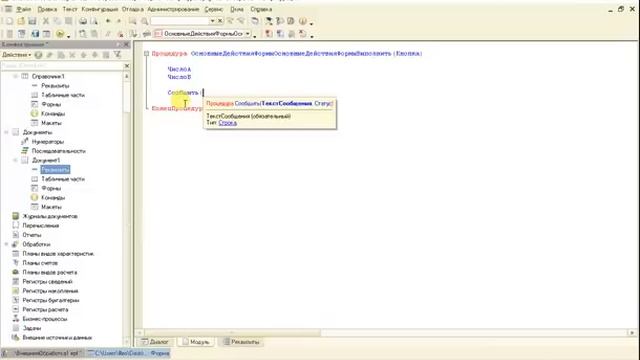
Task: Click the edit pencil icon in configuration panel toolbar
Action: (50, 55)
